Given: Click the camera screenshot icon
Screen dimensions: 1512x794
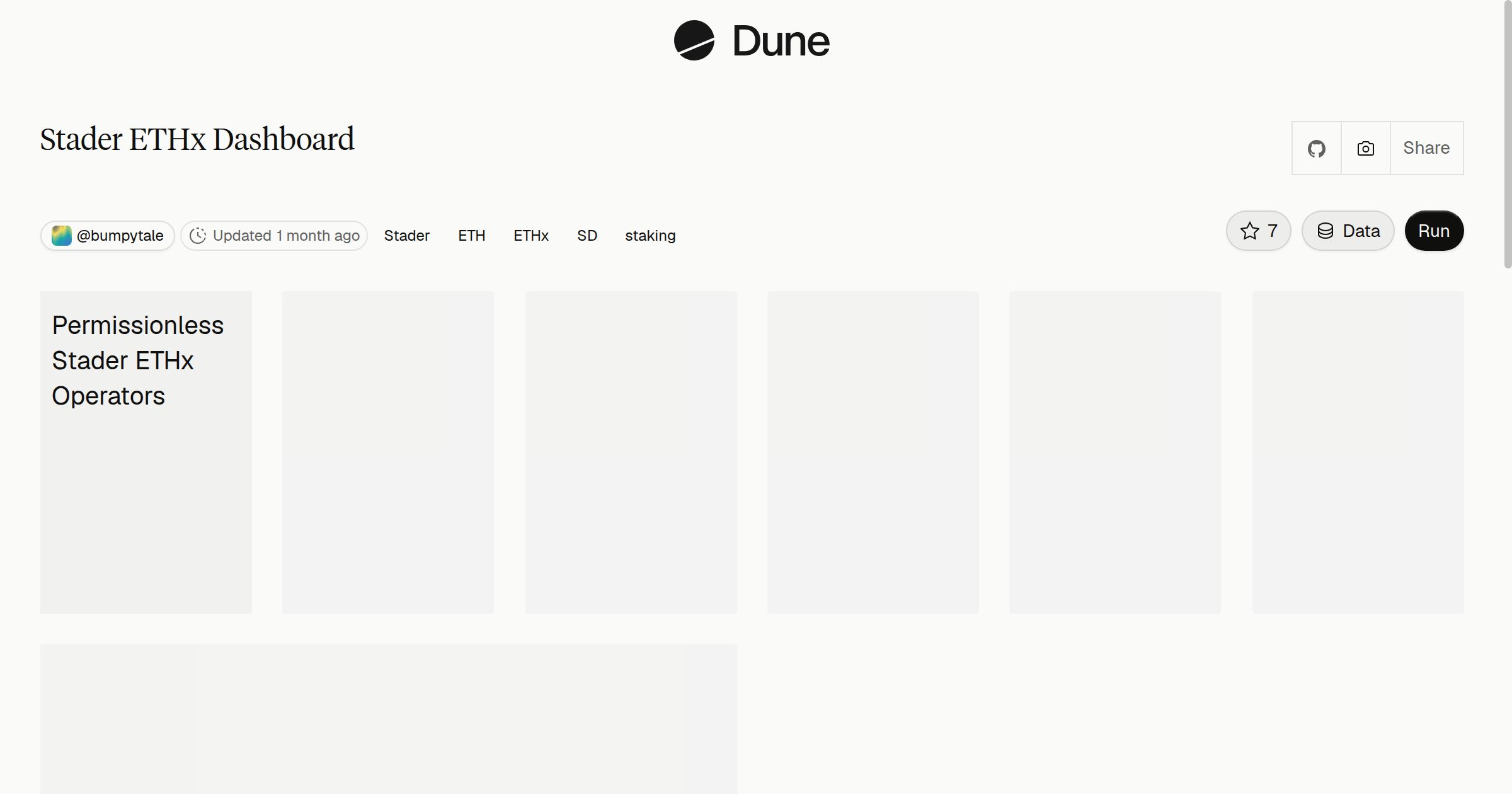Looking at the screenshot, I should click(1365, 148).
